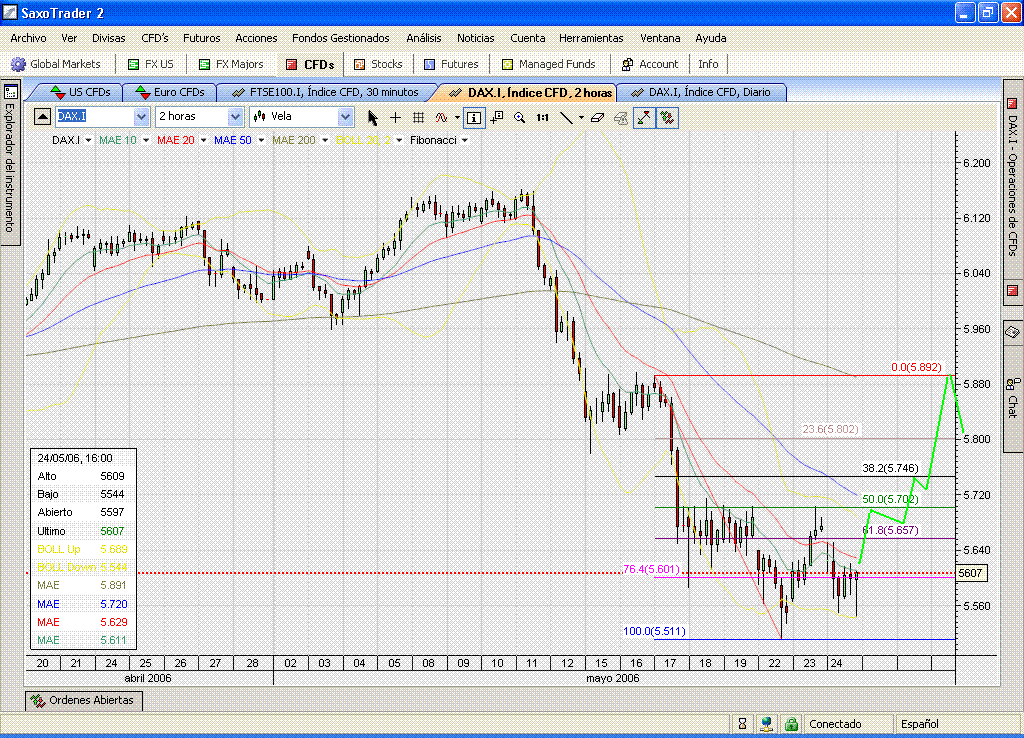Screen dimensions: 1024x738
Task: Switch to US CFDs tab
Action: click(80, 92)
